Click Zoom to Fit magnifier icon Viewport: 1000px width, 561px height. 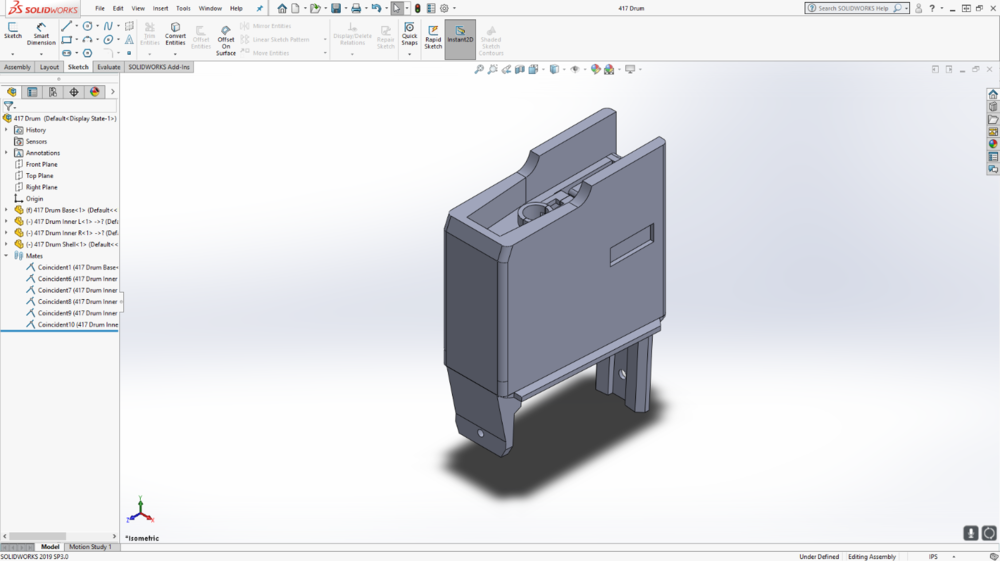click(x=479, y=70)
